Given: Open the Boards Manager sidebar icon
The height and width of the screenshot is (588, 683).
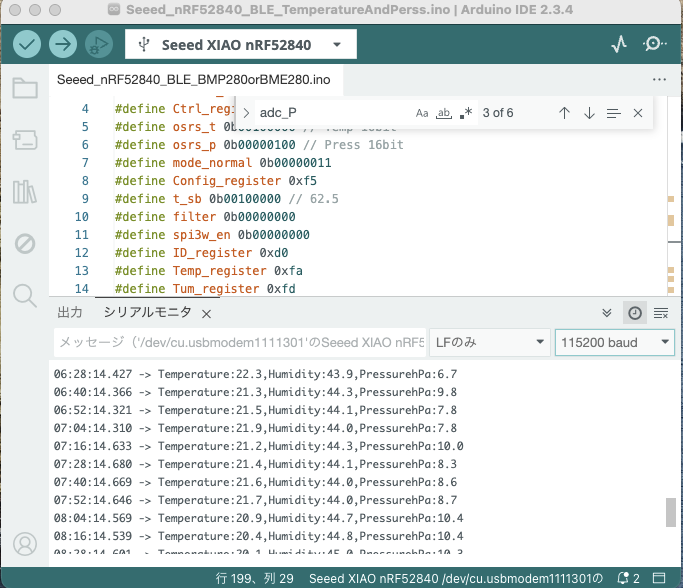Looking at the screenshot, I should (25, 140).
